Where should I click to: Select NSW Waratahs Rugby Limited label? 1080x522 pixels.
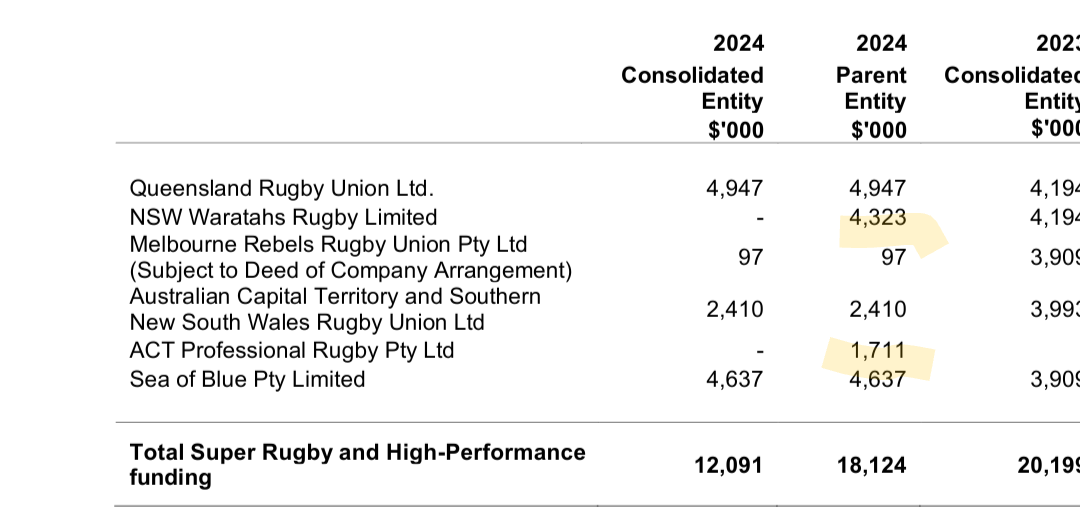click(283, 217)
